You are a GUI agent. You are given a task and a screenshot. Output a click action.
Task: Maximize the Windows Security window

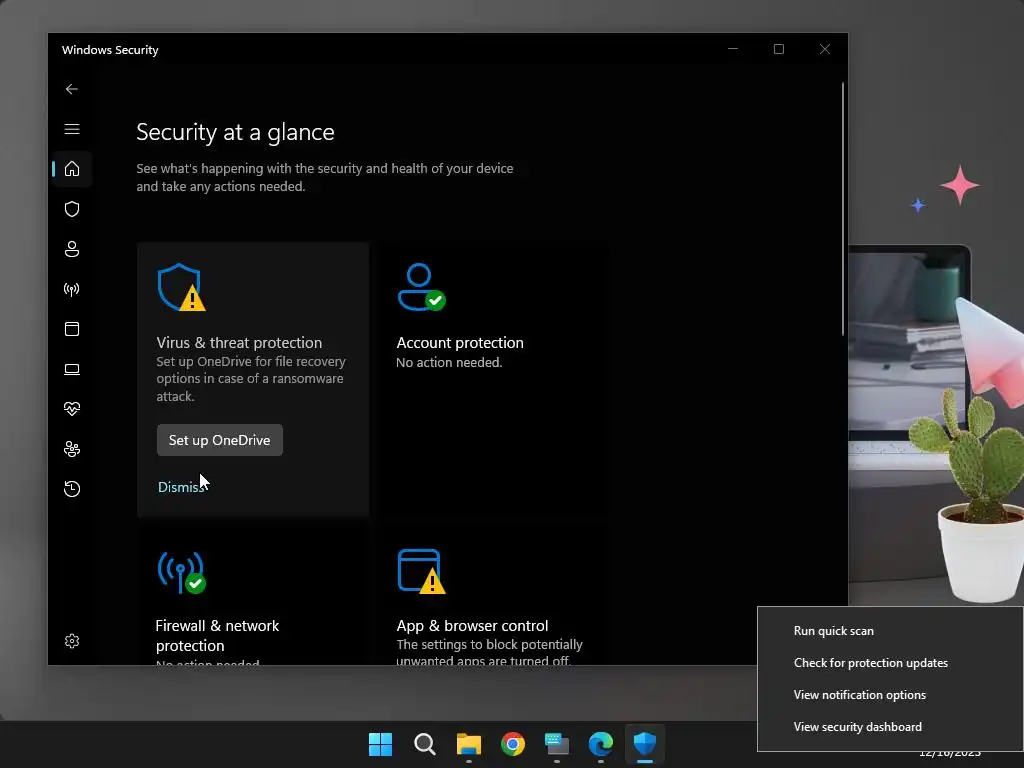tap(778, 49)
